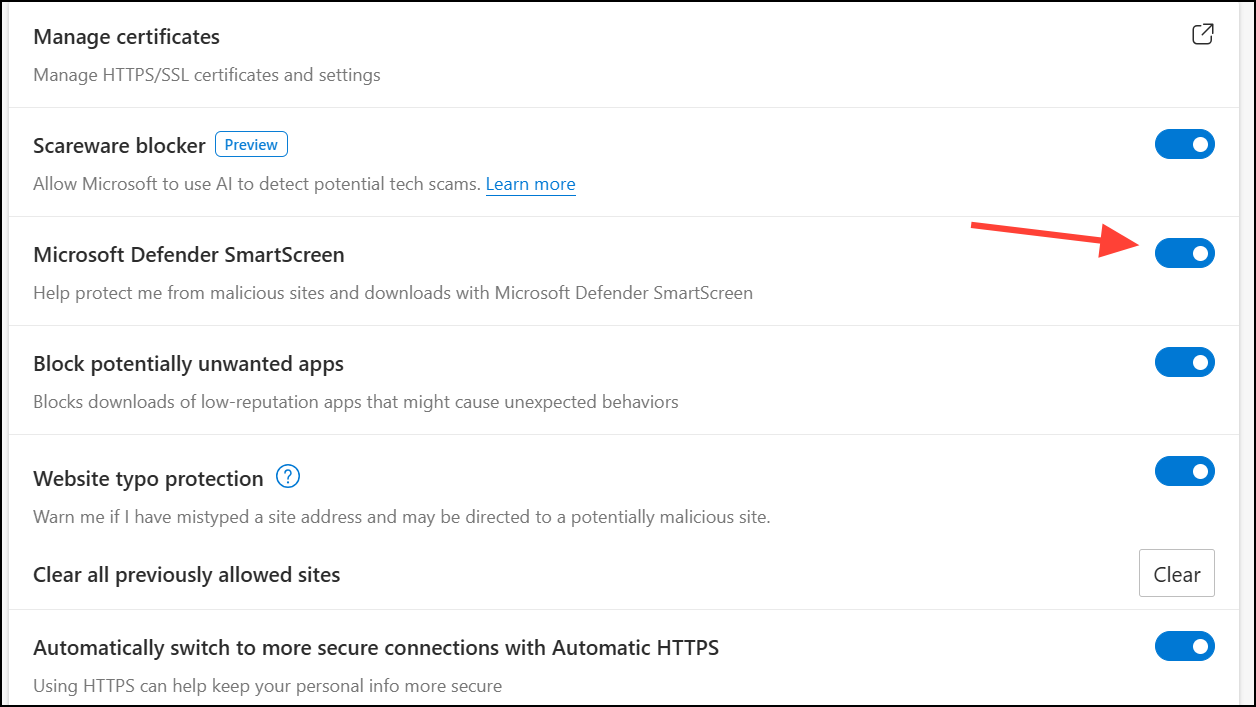Open Manage certificates external link icon
Viewport: 1256px width, 707px height.
1203,35
